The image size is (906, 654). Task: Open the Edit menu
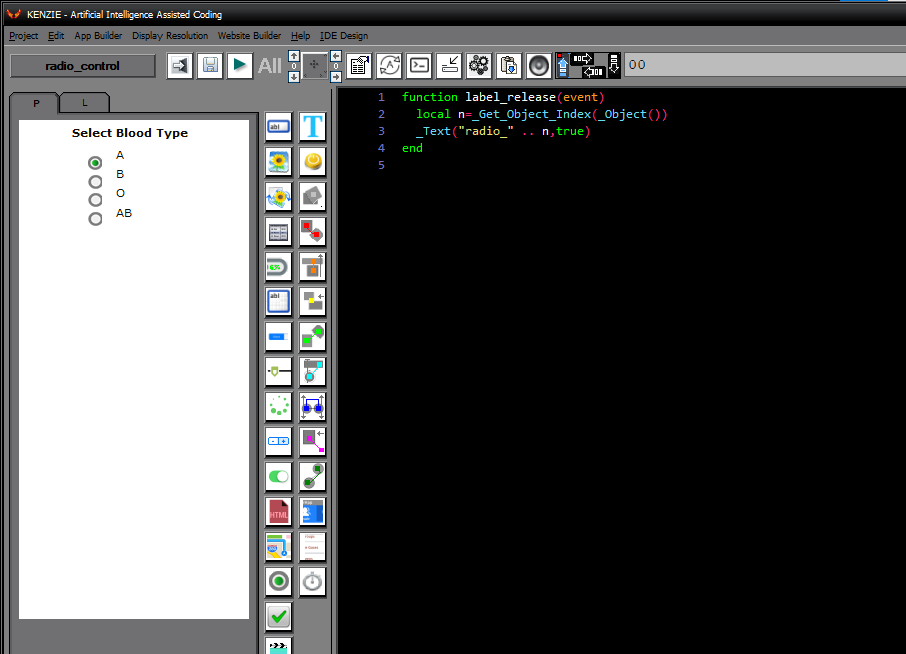coord(56,36)
